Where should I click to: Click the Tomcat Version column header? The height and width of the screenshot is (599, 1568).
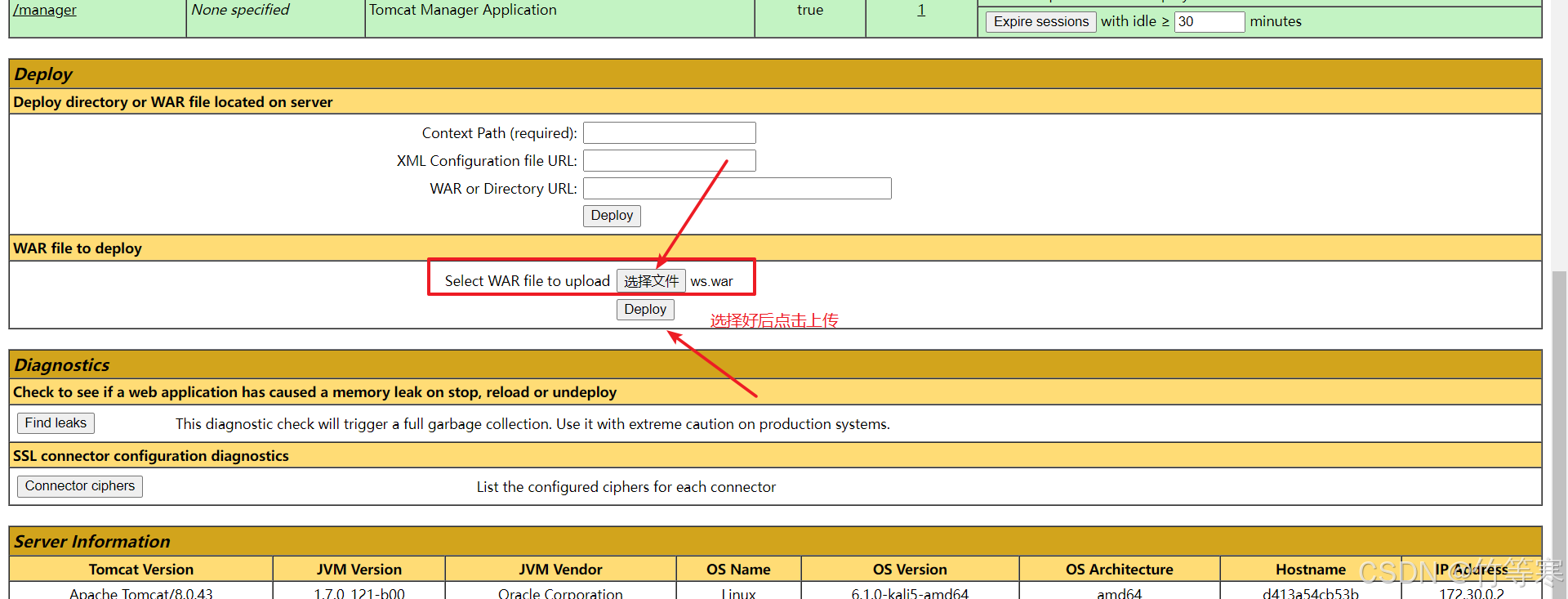141,570
